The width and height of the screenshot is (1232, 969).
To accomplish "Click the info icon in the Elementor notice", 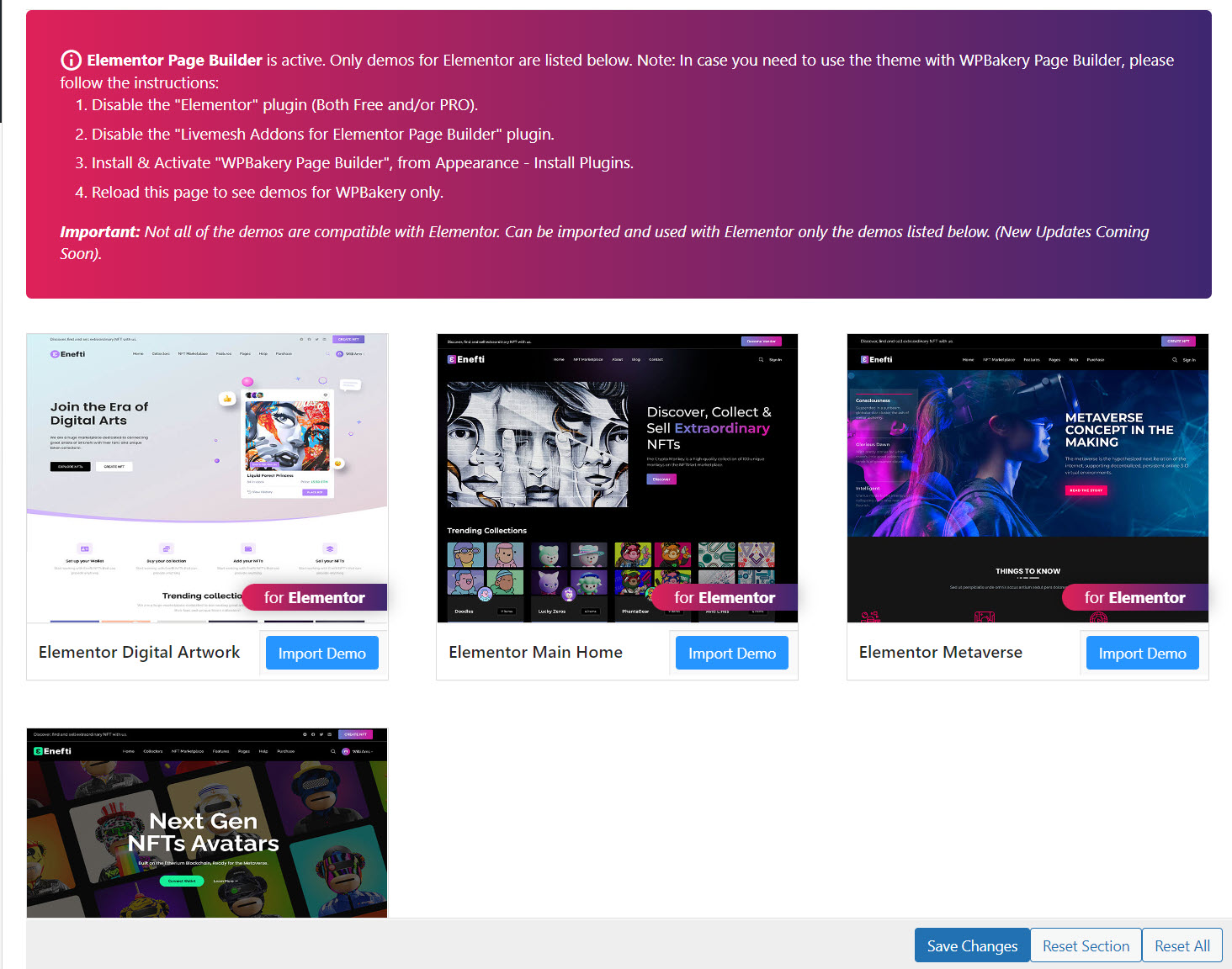I will coord(72,60).
